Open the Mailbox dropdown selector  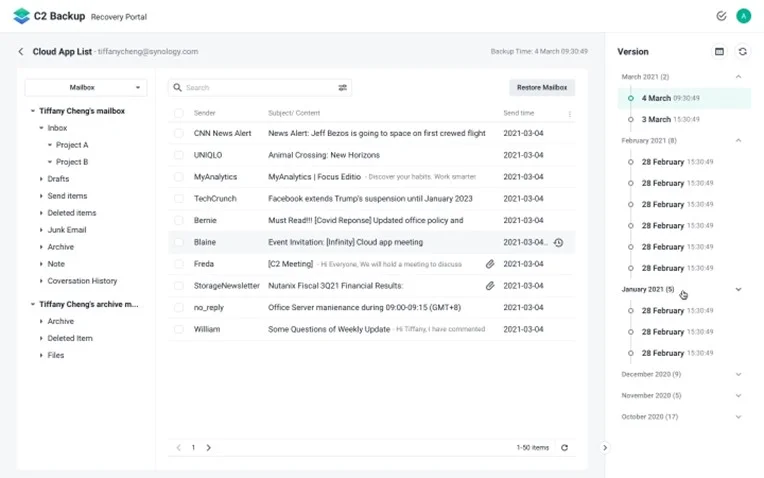pos(86,88)
